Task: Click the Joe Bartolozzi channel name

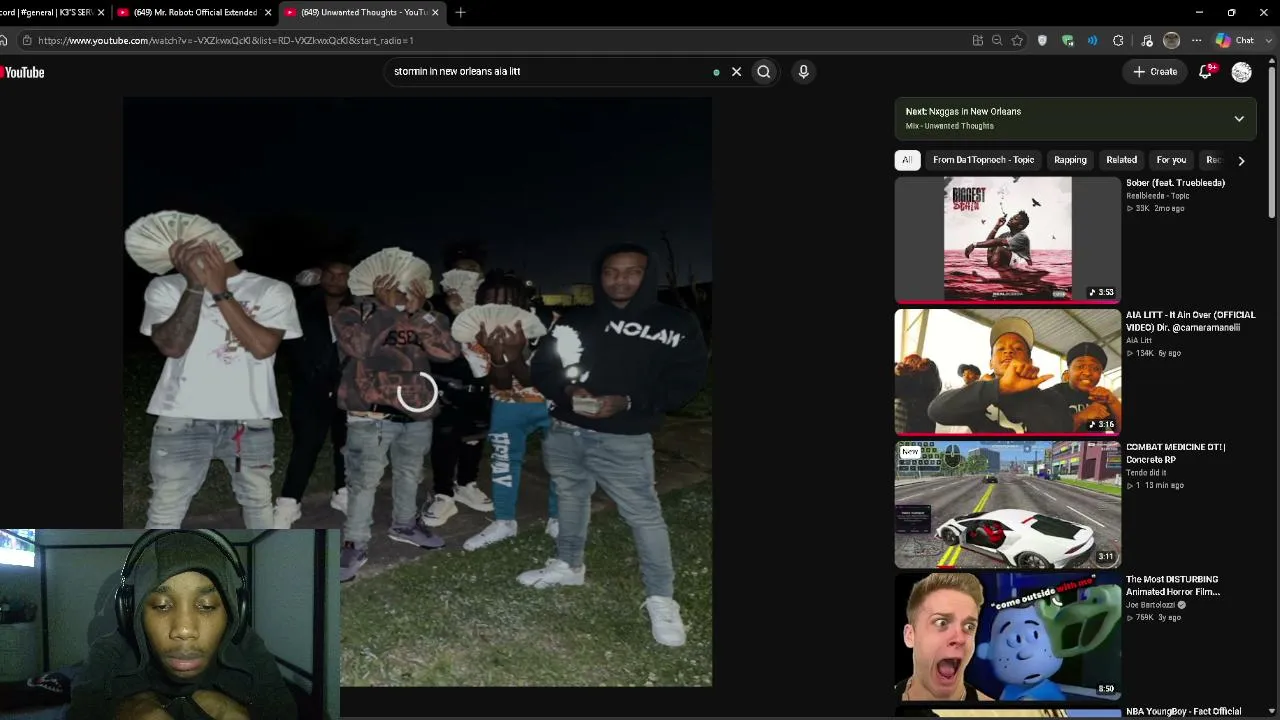Action: 1151,605
